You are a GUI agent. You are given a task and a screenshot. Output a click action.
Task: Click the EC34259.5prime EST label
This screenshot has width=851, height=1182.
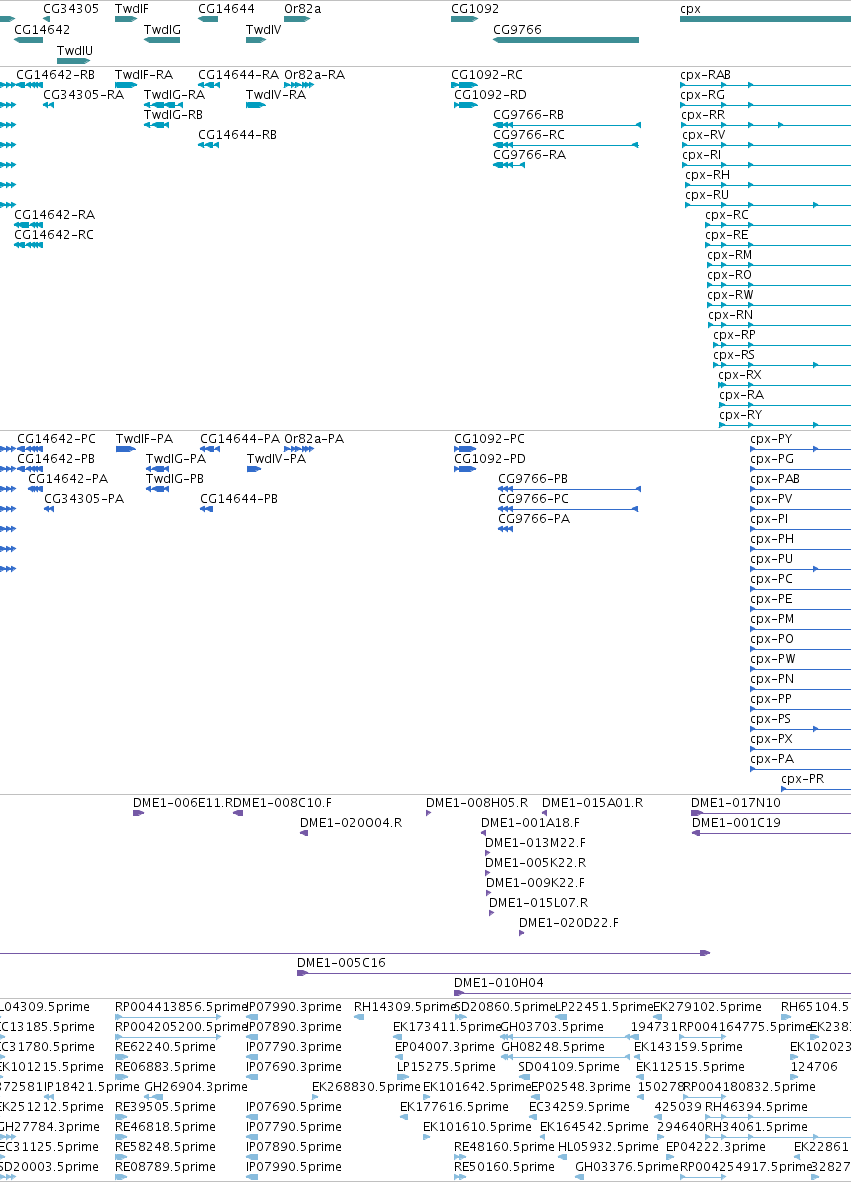point(580,1107)
